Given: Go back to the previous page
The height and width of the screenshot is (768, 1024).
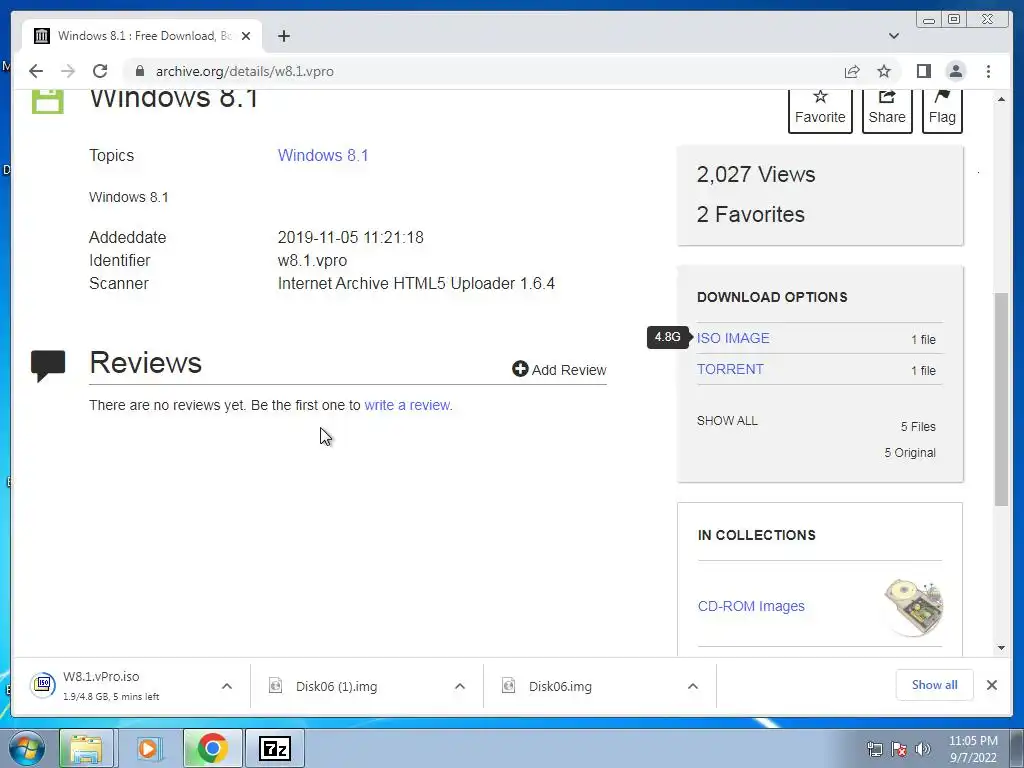Looking at the screenshot, I should click(x=36, y=71).
